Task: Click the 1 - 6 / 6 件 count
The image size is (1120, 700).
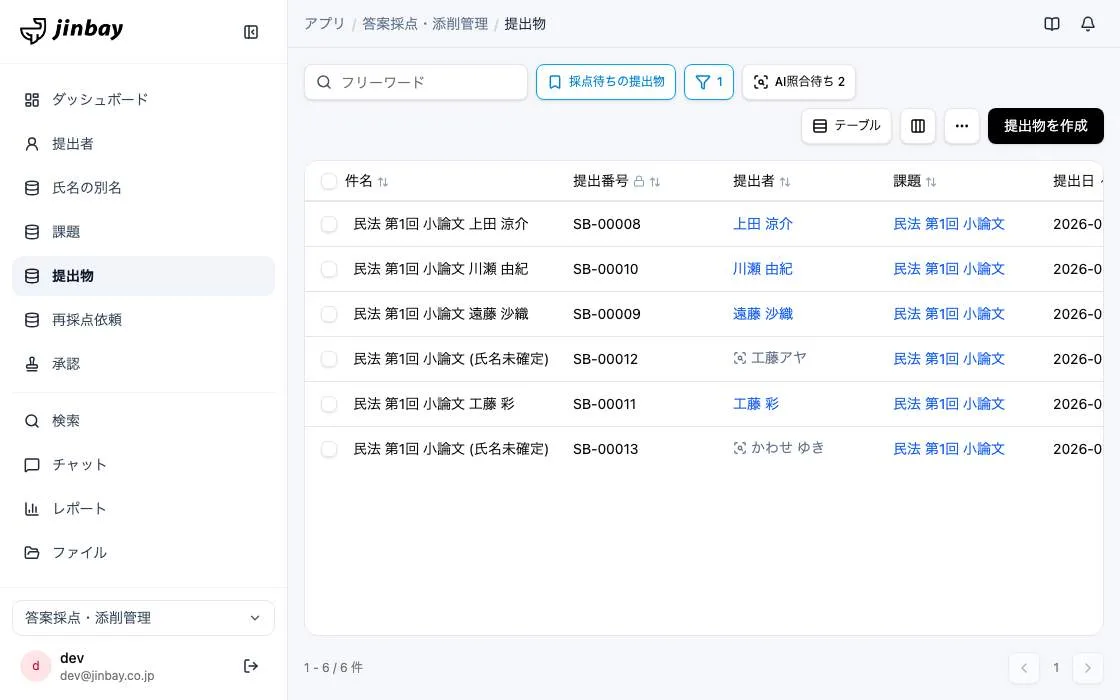Action: click(334, 668)
